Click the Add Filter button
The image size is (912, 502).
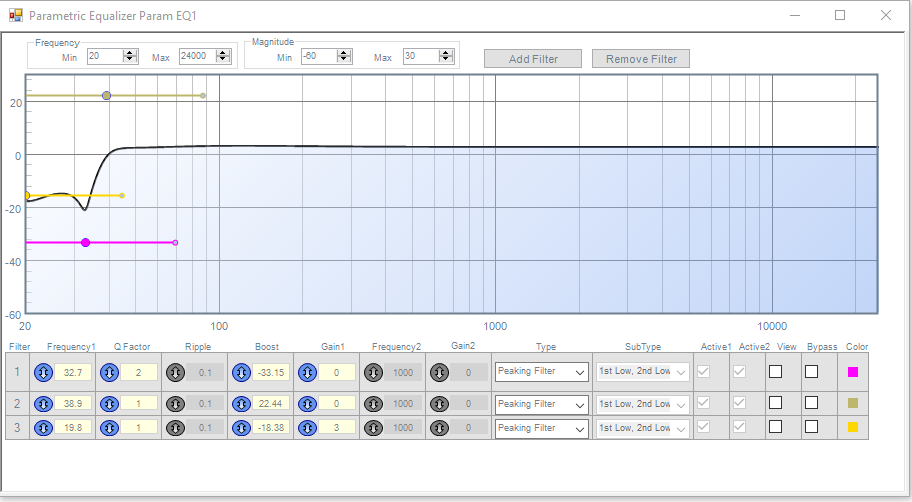coord(533,59)
